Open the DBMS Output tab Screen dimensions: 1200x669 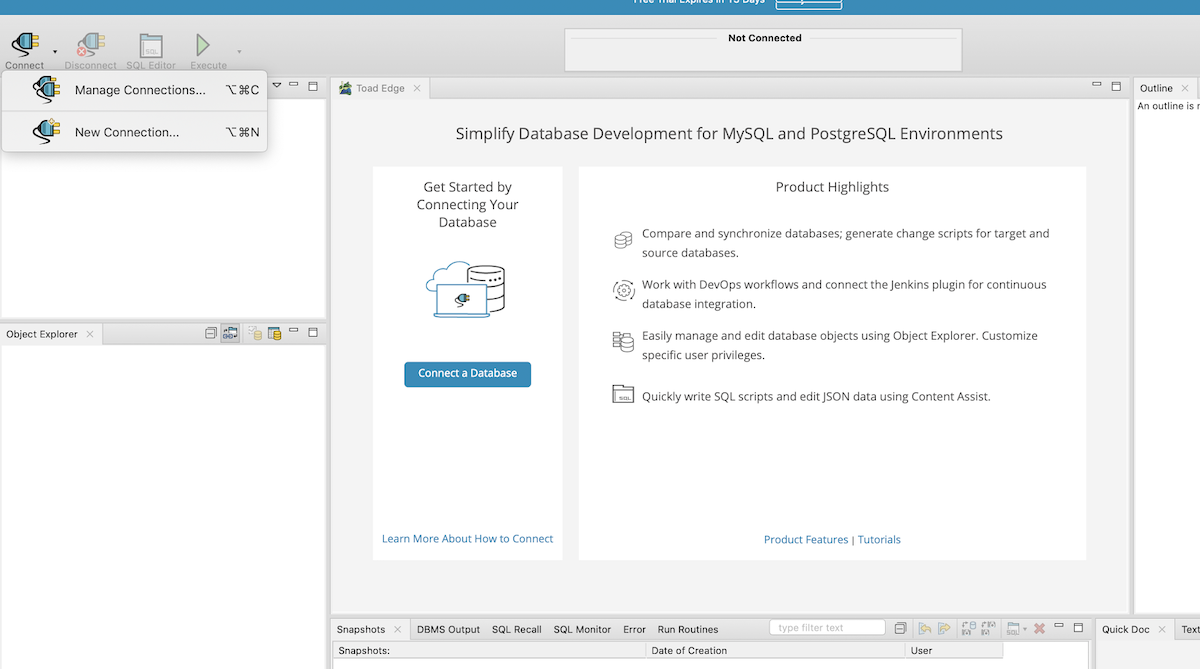(448, 629)
